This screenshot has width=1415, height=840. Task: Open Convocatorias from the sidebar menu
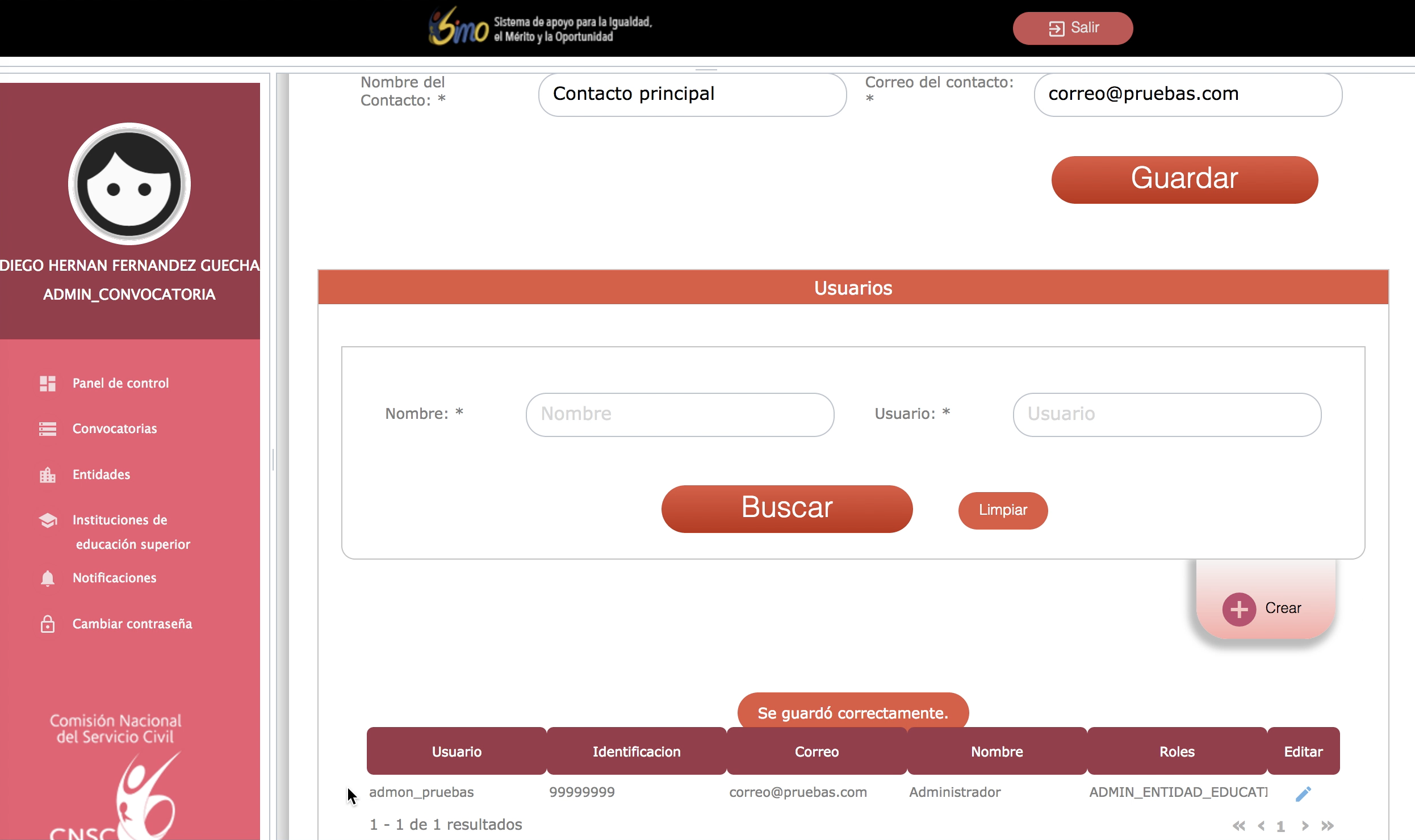[115, 429]
